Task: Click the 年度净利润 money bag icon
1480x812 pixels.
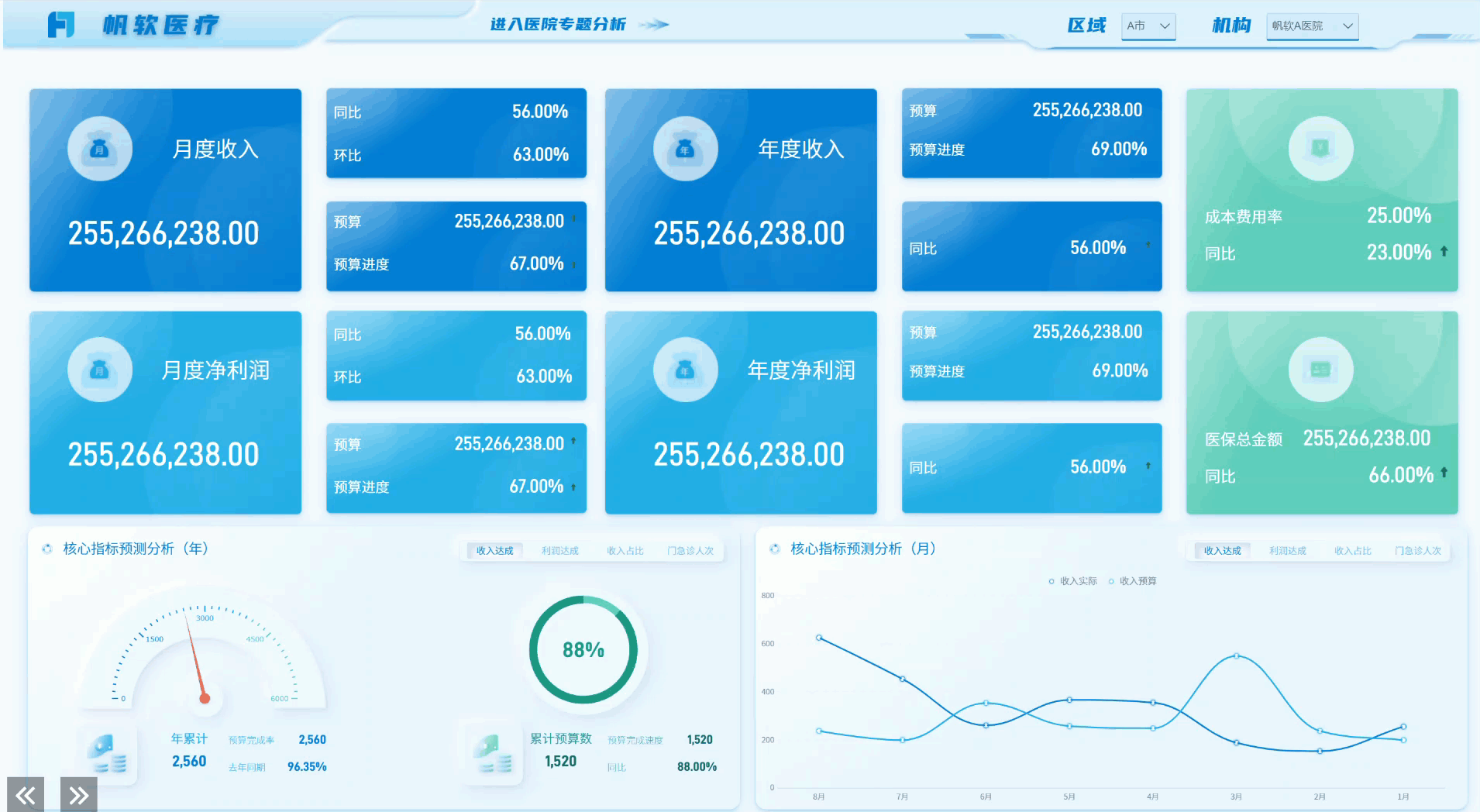Action: (x=685, y=370)
